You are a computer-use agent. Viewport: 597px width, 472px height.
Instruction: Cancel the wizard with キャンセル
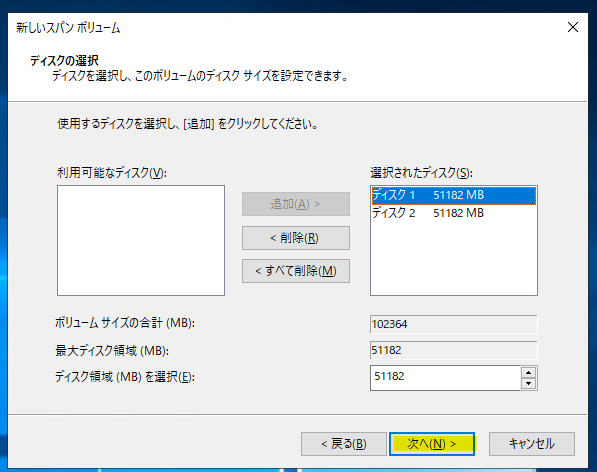(532, 444)
